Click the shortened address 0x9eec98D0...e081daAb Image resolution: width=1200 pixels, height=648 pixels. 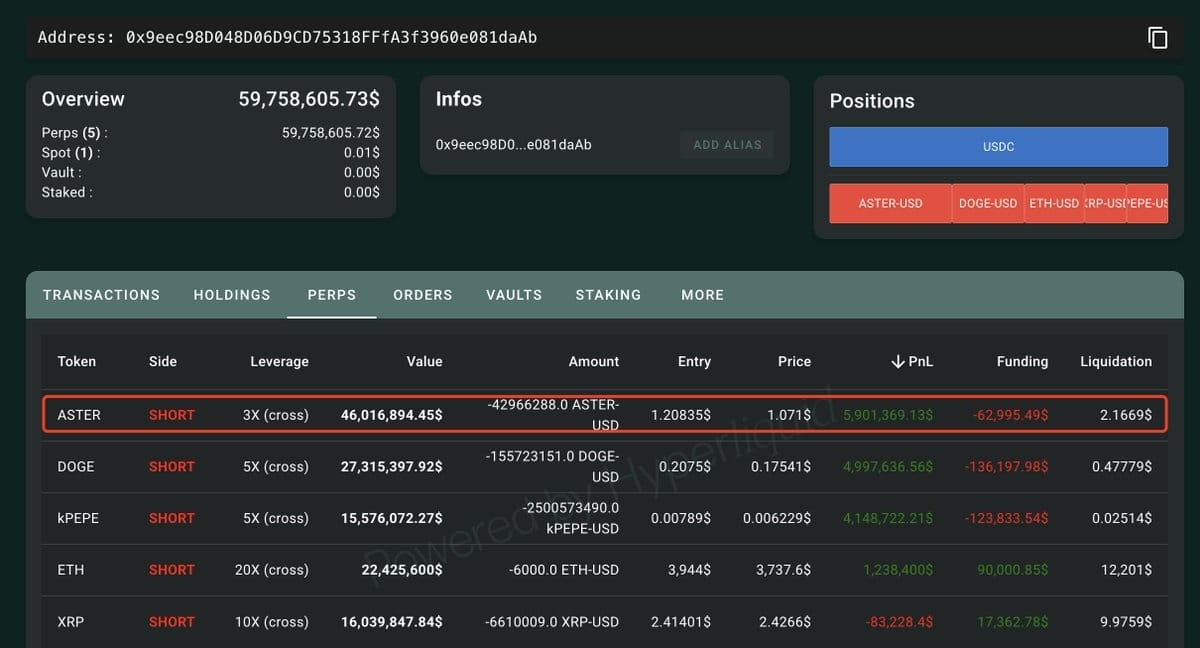point(514,145)
